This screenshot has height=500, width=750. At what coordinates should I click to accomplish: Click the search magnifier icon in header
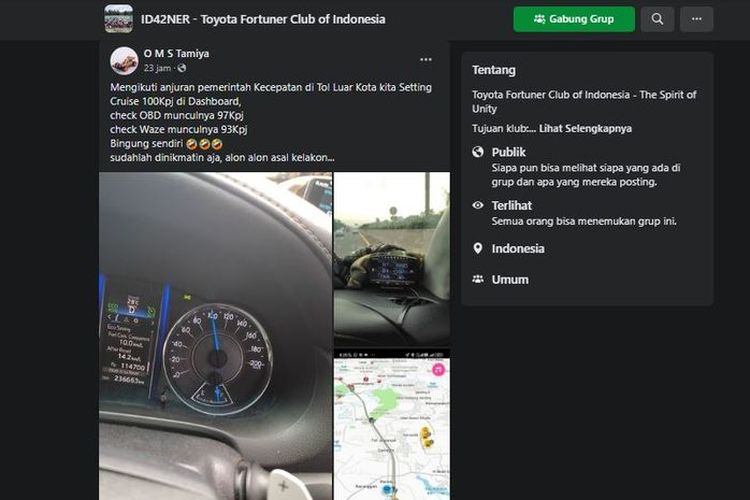[x=657, y=19]
